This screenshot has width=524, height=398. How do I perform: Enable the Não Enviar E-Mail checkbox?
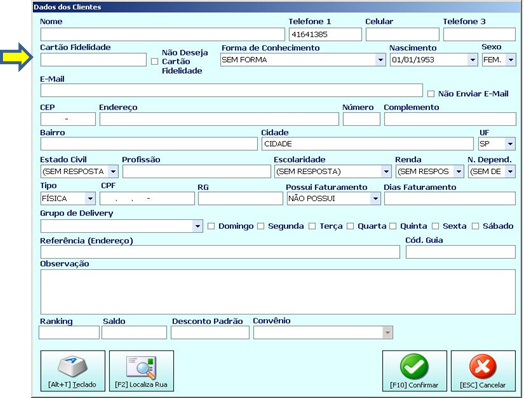[431, 94]
